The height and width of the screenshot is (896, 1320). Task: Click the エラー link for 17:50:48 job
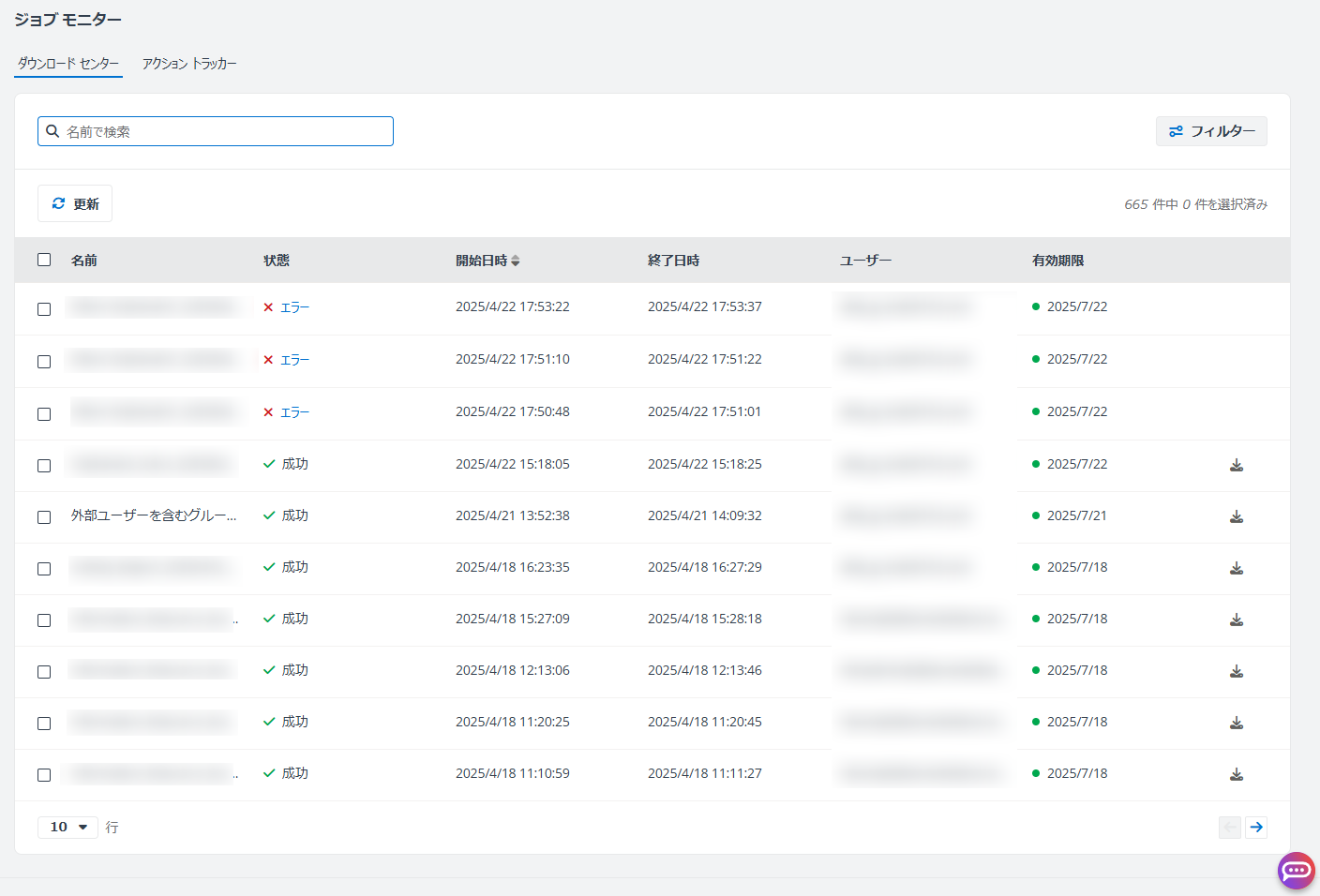click(x=294, y=412)
